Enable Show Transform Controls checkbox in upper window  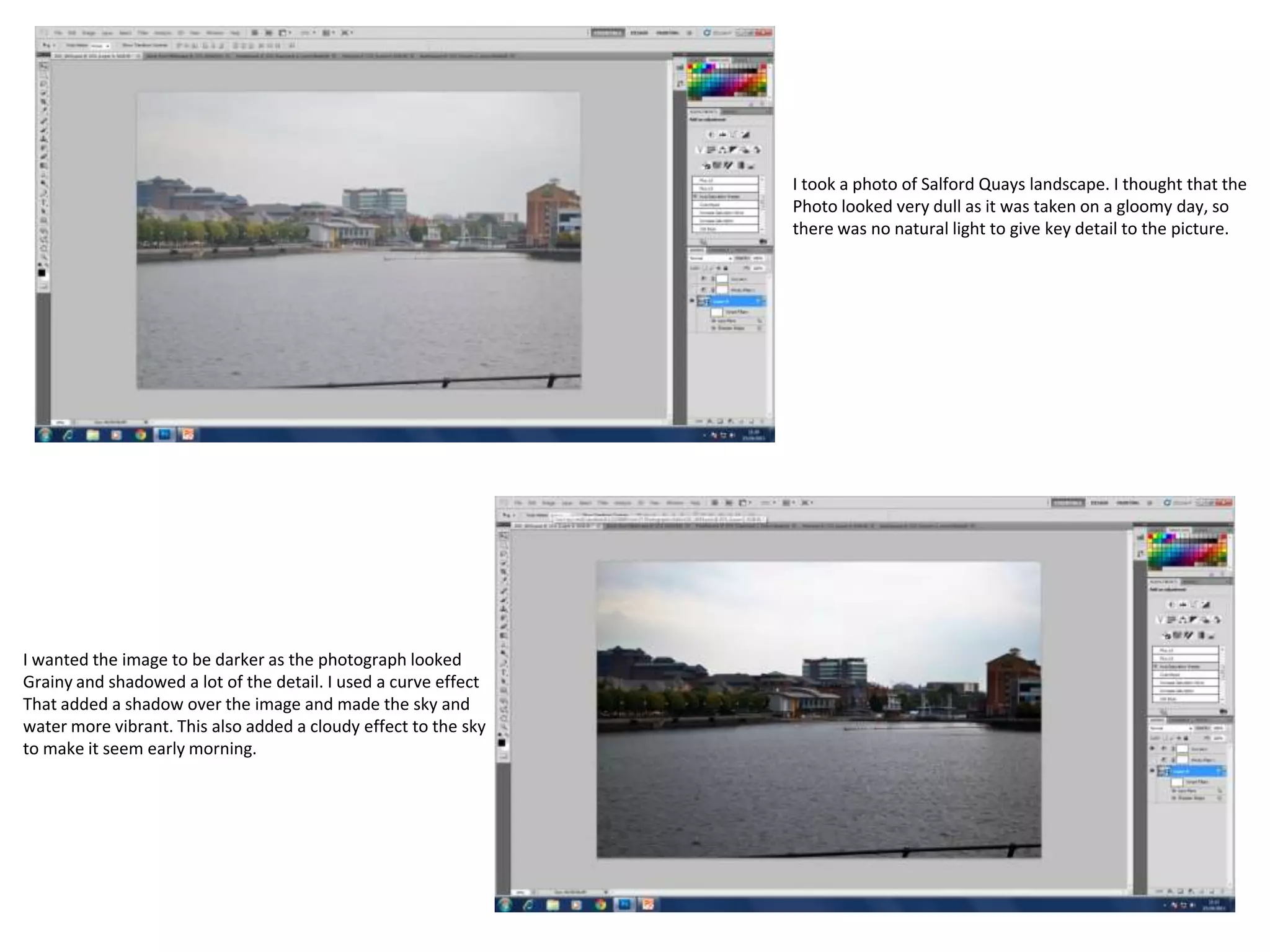118,45
